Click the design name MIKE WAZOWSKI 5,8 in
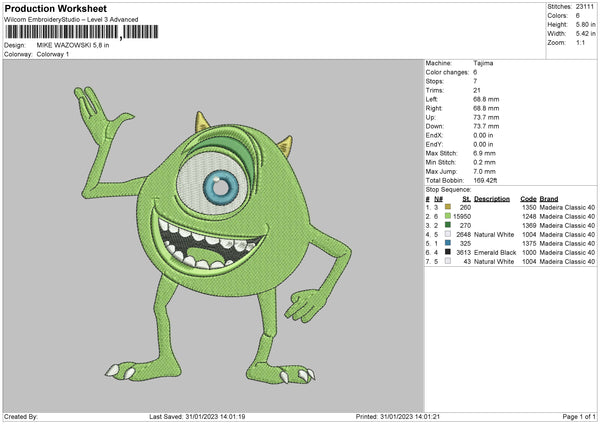This screenshot has height=424, width=600. click(76, 46)
